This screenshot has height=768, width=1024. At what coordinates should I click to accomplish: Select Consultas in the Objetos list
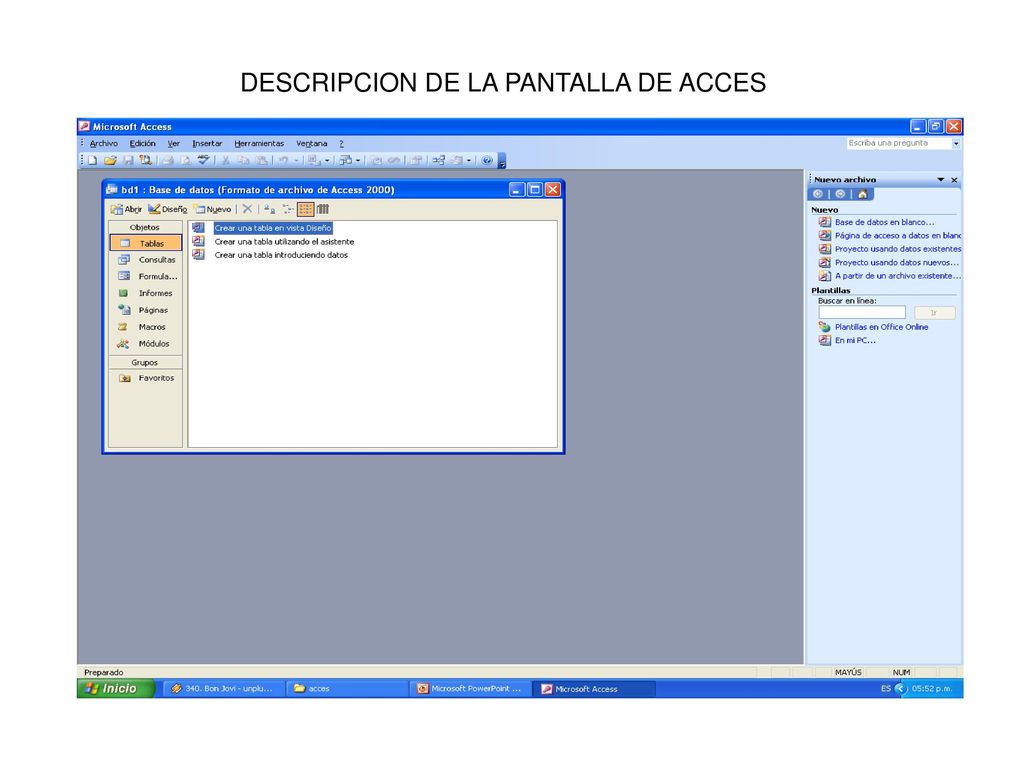pos(146,260)
